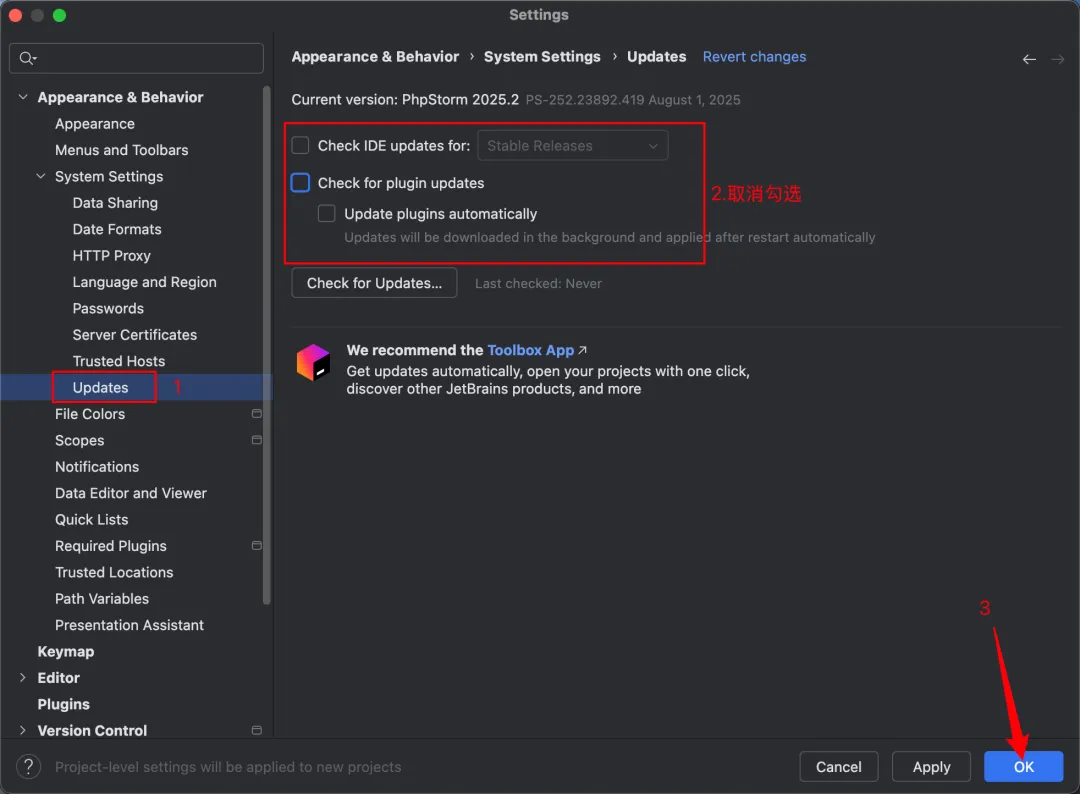Open the Stable Releases dropdown
The image size is (1080, 794).
[572, 145]
